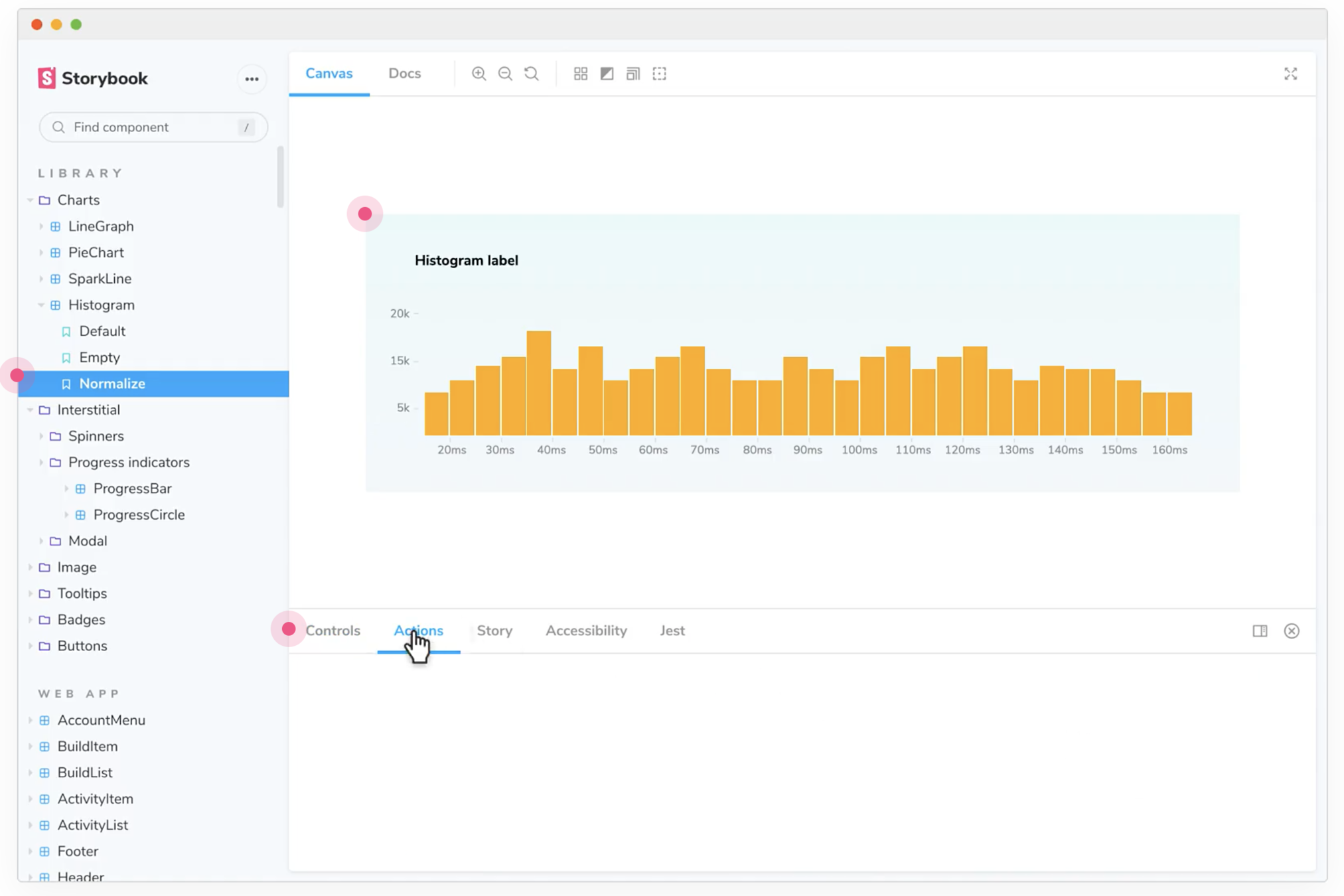The height and width of the screenshot is (896, 1344).
Task: Toggle the background color preview icon
Action: pyautogui.click(x=607, y=74)
